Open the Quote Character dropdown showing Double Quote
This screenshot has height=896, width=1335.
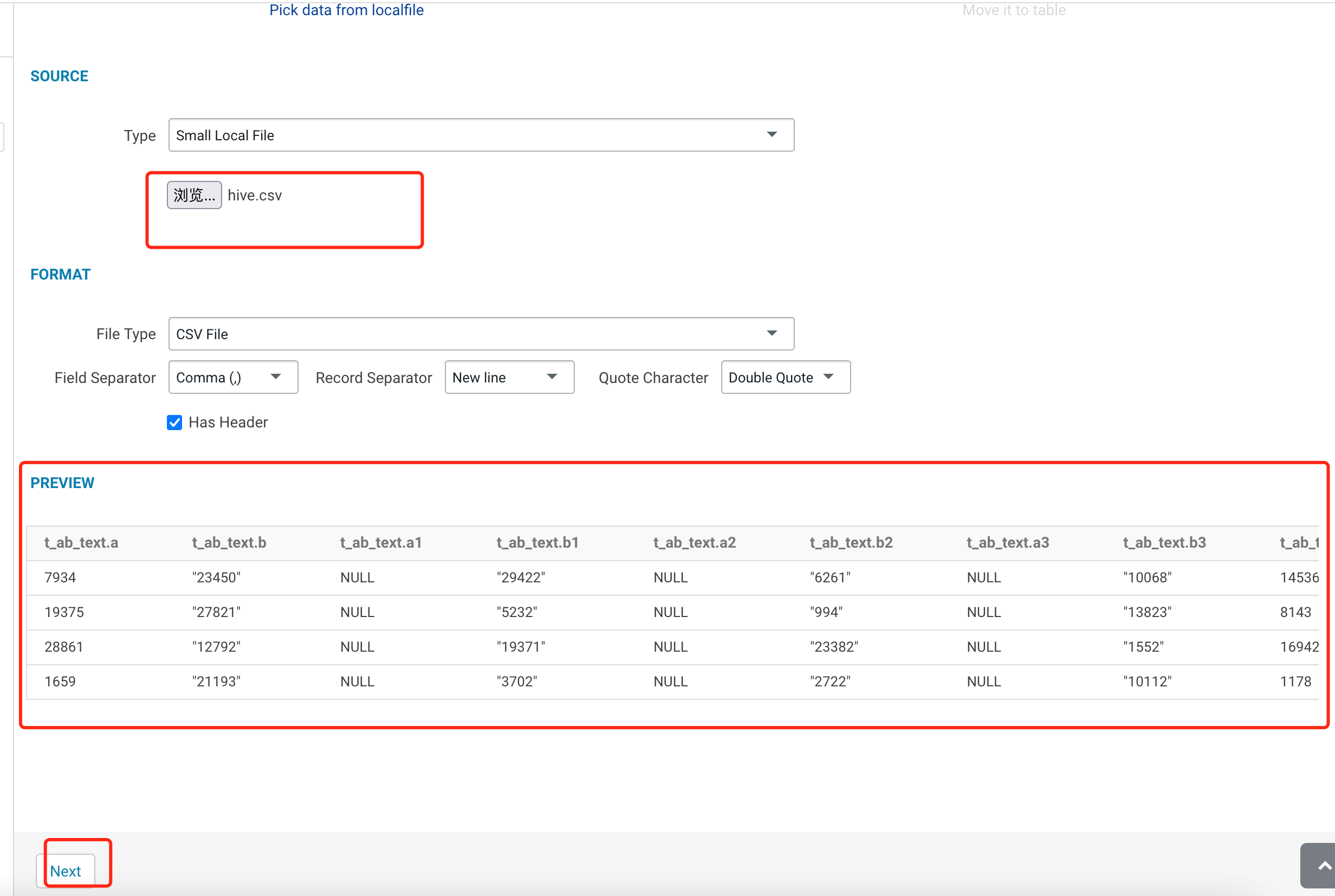tap(785, 377)
